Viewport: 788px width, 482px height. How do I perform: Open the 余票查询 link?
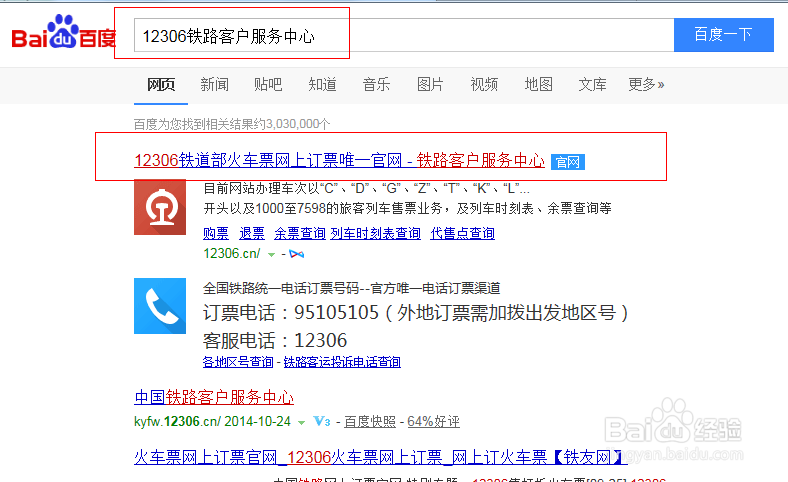tap(300, 233)
